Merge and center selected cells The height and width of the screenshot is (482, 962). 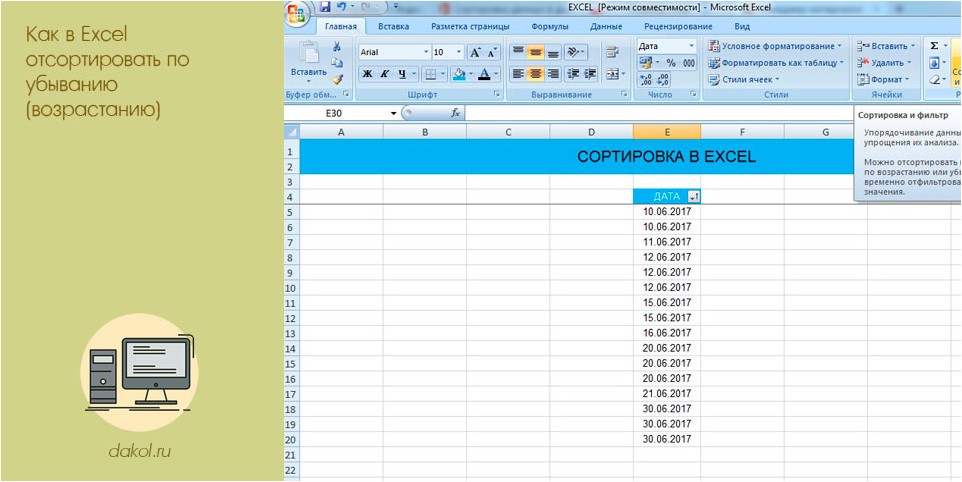(612, 74)
